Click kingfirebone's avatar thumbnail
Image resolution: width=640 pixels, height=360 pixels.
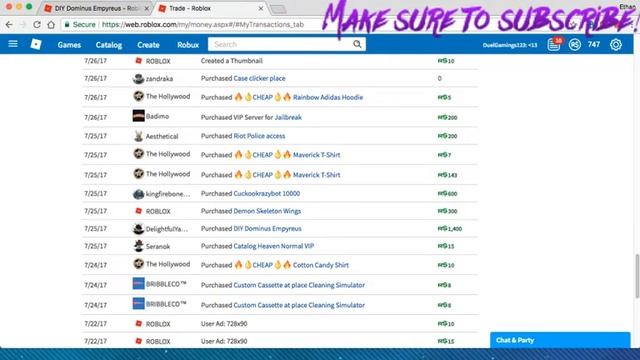pyautogui.click(x=138, y=194)
